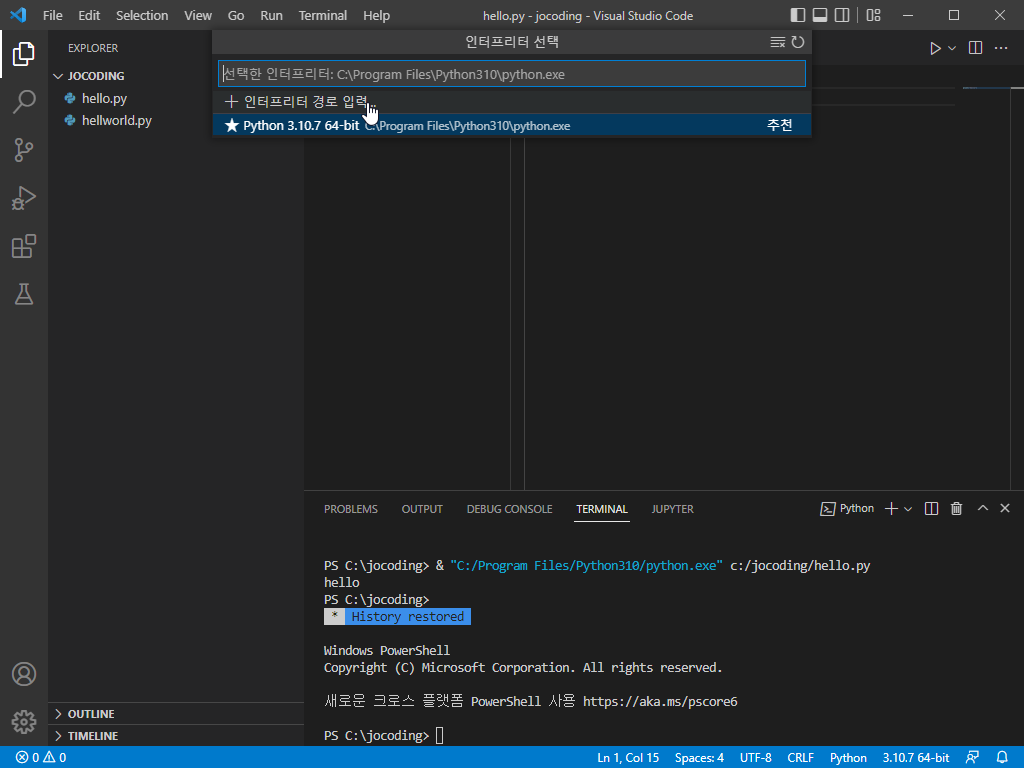Image resolution: width=1024 pixels, height=768 pixels.
Task: Switch to the PROBLEMS tab
Action: coord(351,509)
